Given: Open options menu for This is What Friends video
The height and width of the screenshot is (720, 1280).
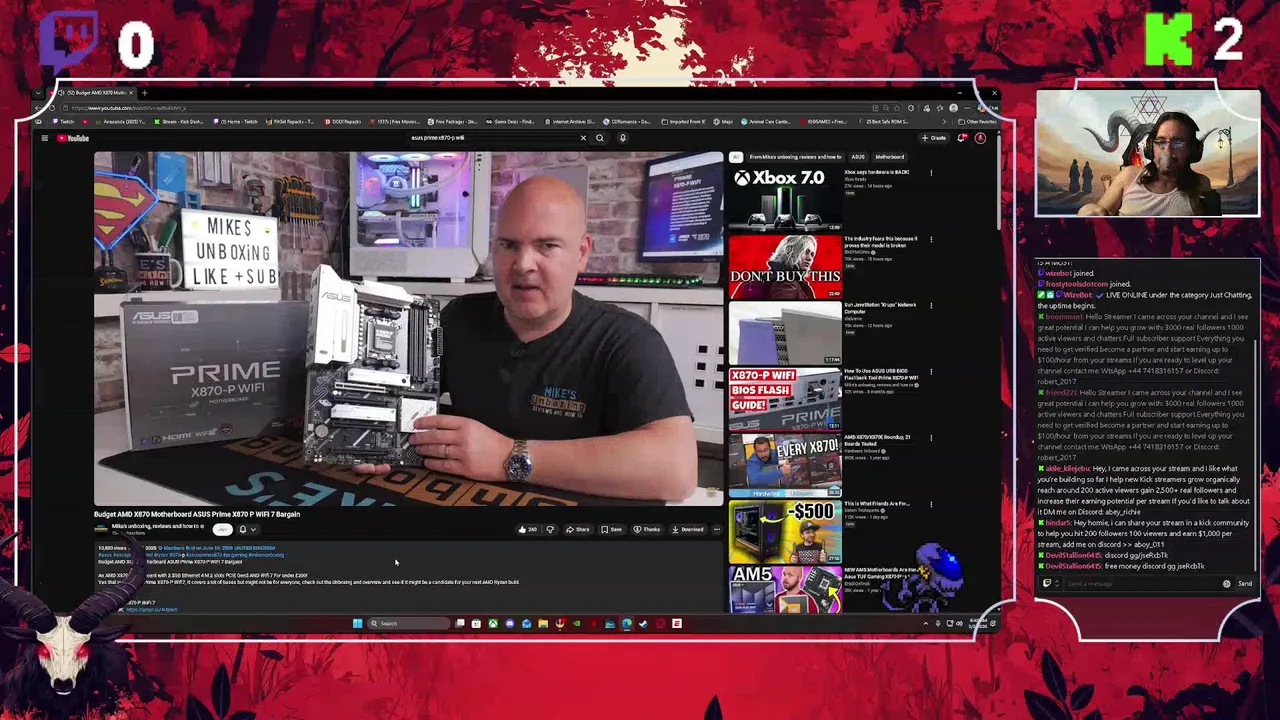Looking at the screenshot, I should point(931,504).
